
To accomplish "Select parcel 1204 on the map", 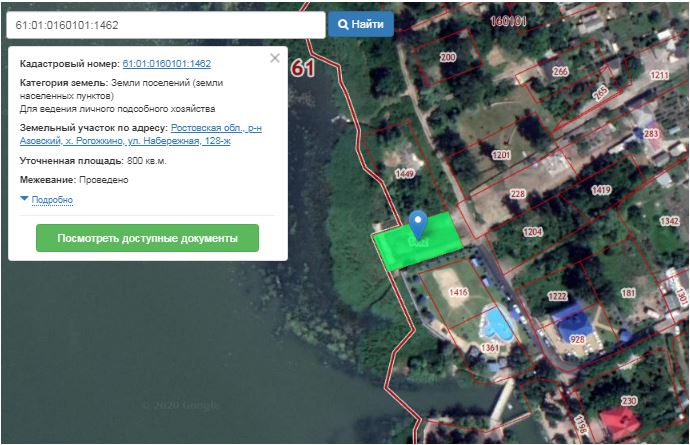I will 532,231.
